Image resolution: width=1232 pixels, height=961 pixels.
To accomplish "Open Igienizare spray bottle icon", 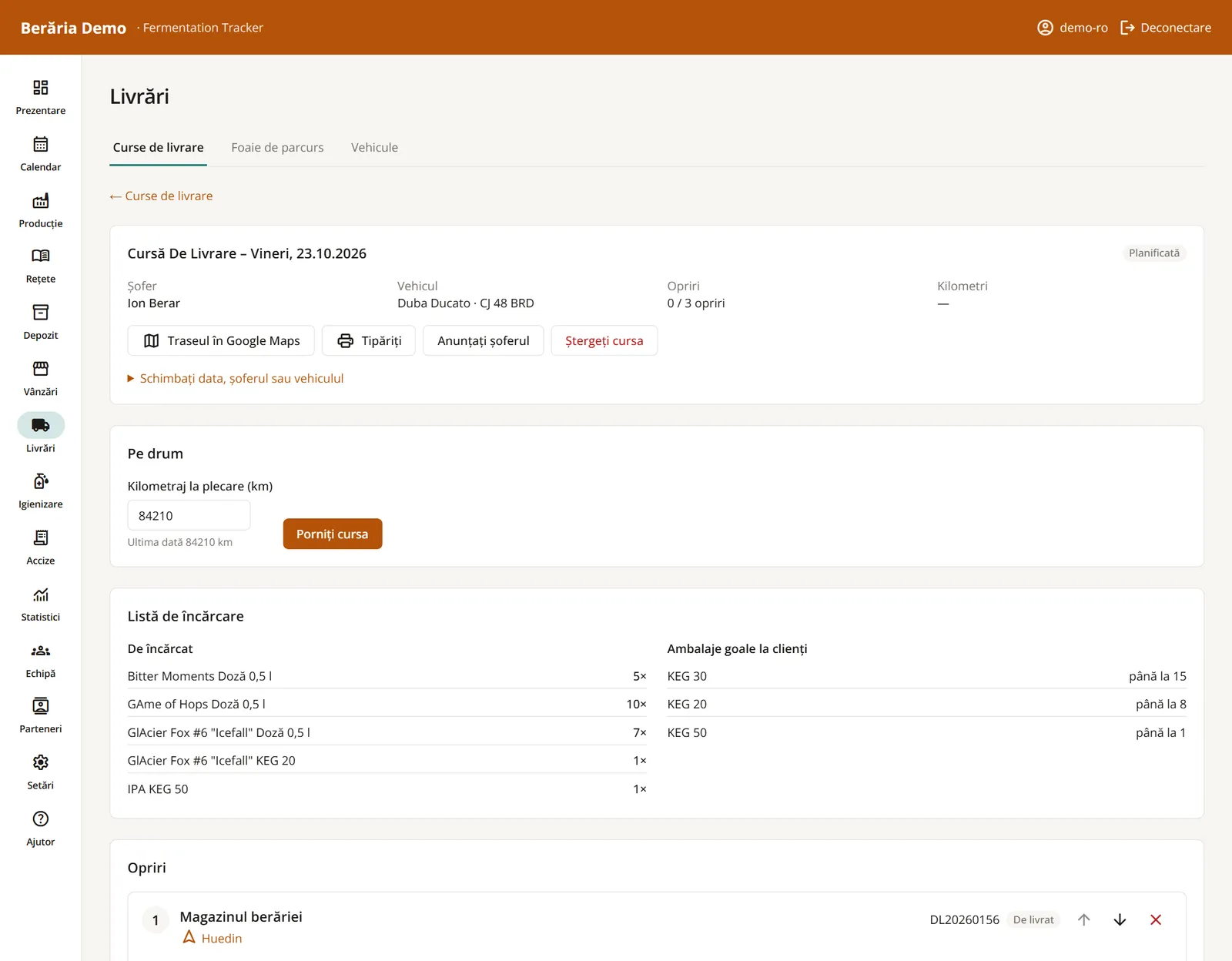I will 41,481.
